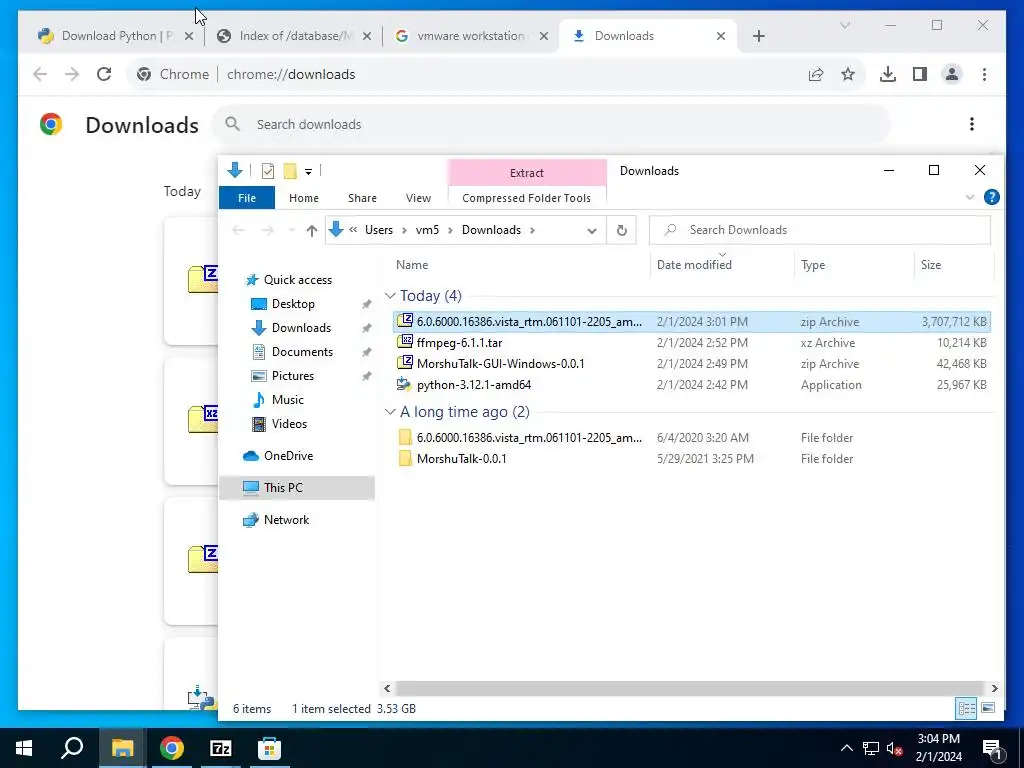Viewport: 1024px width, 768px height.
Task: Select the MorshuTalk-GUI-Windows-0.0.1 zip file
Action: 692,364
